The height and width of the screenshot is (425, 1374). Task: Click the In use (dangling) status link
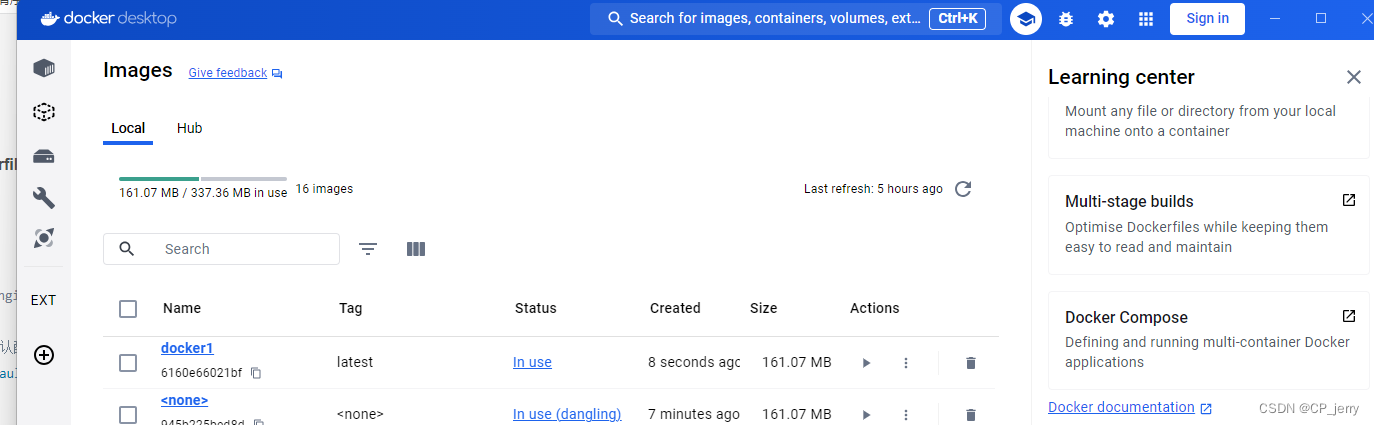pos(567,414)
